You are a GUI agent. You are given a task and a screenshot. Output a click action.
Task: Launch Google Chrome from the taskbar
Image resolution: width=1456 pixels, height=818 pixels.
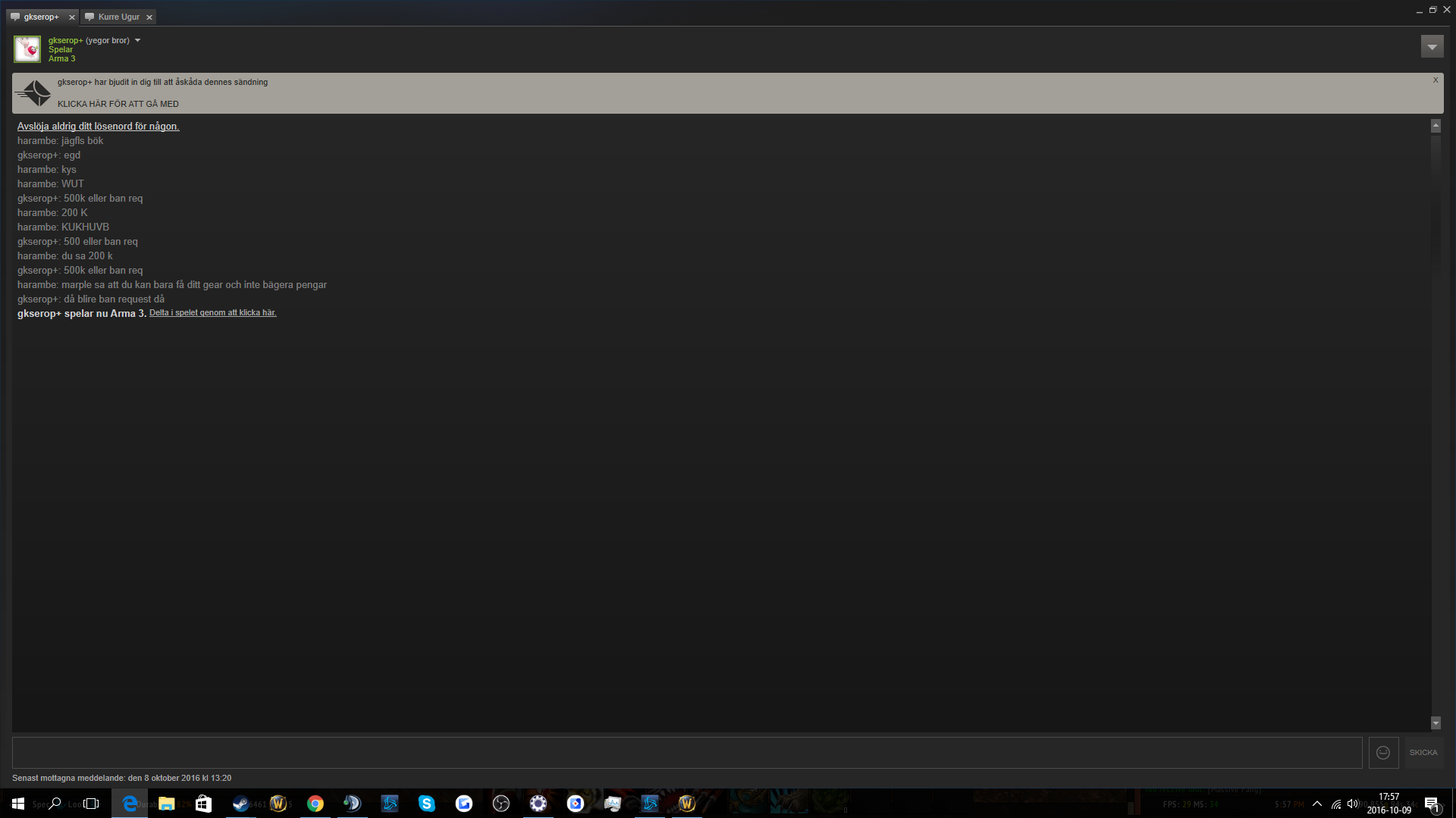pos(315,804)
